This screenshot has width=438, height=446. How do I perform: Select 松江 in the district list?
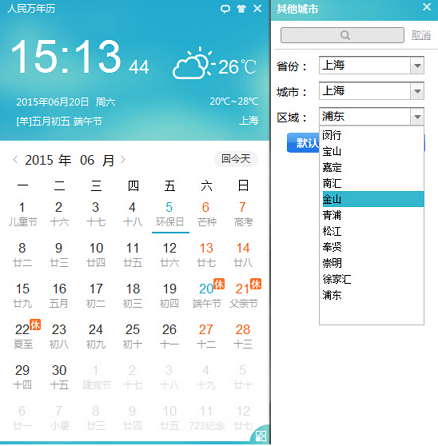(372, 231)
